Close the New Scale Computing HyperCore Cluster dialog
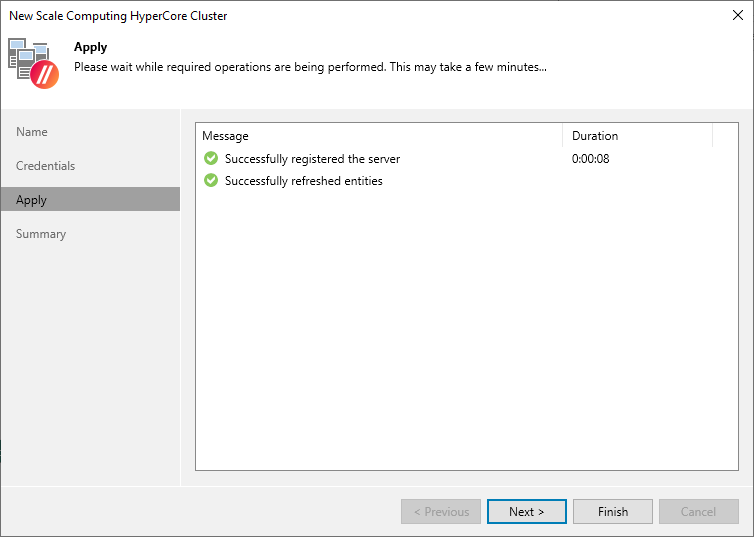Image resolution: width=754 pixels, height=538 pixels. pyautogui.click(x=737, y=16)
